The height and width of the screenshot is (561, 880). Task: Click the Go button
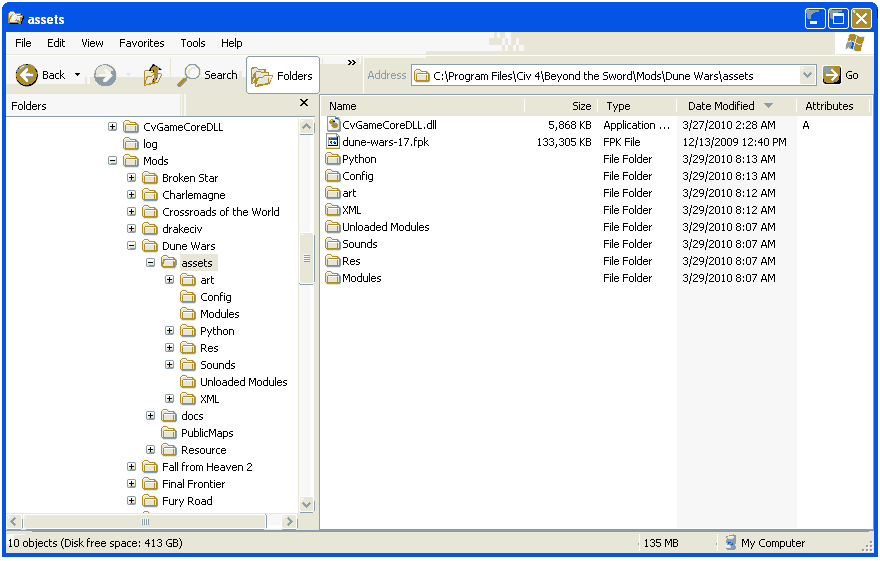841,75
